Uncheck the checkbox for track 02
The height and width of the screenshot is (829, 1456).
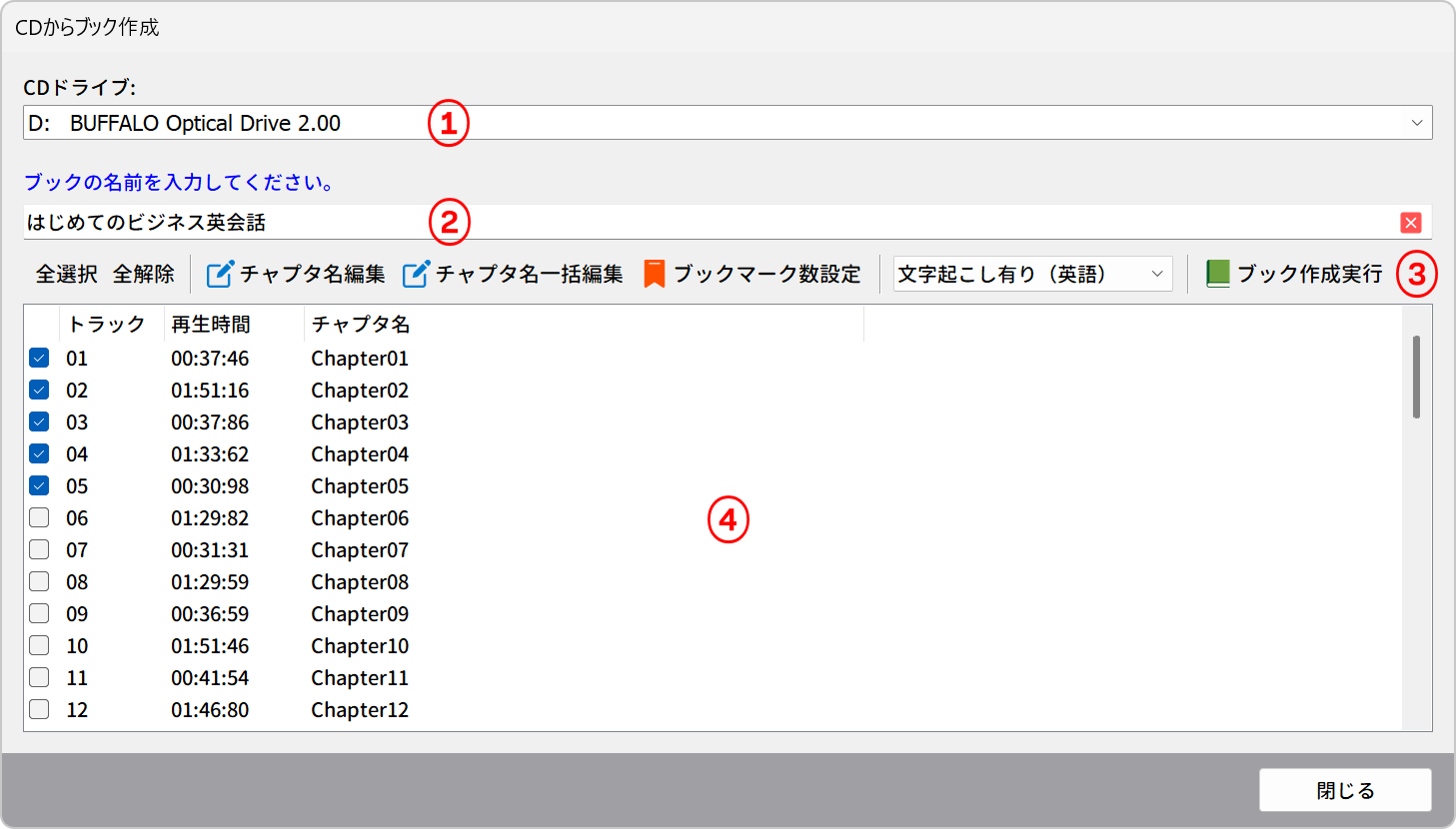tap(39, 390)
